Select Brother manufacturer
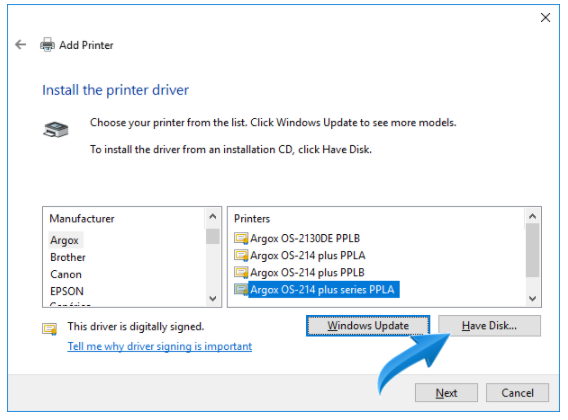568x420 pixels. click(x=68, y=257)
